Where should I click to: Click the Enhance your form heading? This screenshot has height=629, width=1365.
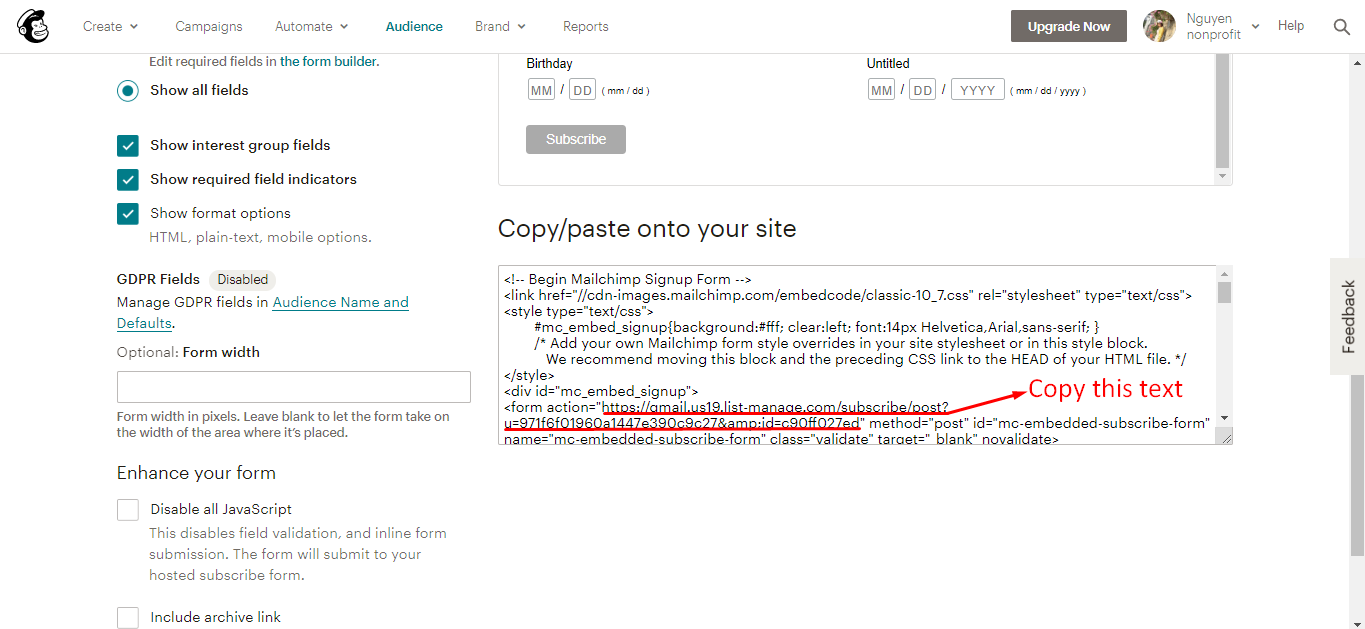pyautogui.click(x=196, y=473)
